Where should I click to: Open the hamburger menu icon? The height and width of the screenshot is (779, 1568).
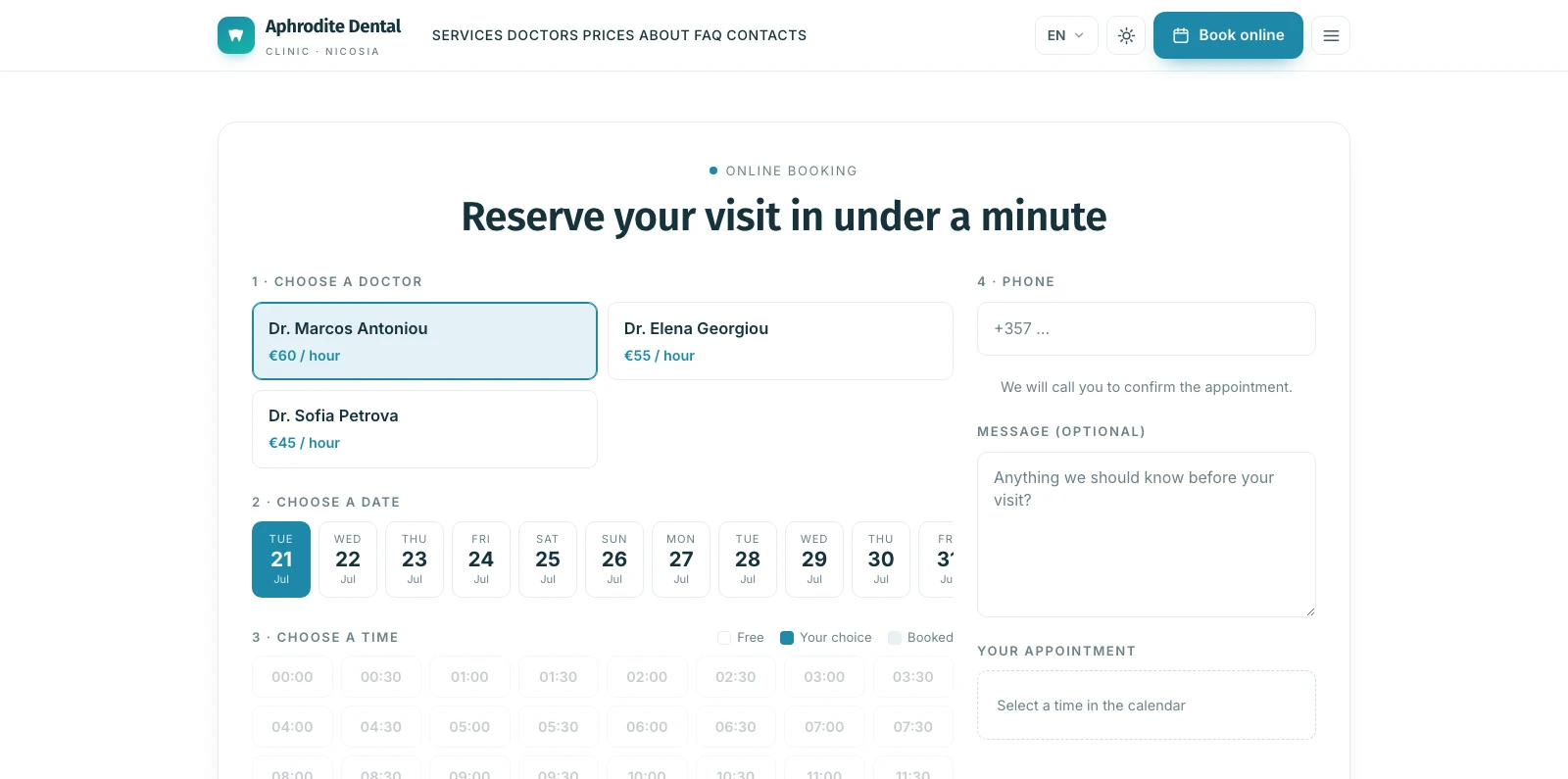[1331, 35]
